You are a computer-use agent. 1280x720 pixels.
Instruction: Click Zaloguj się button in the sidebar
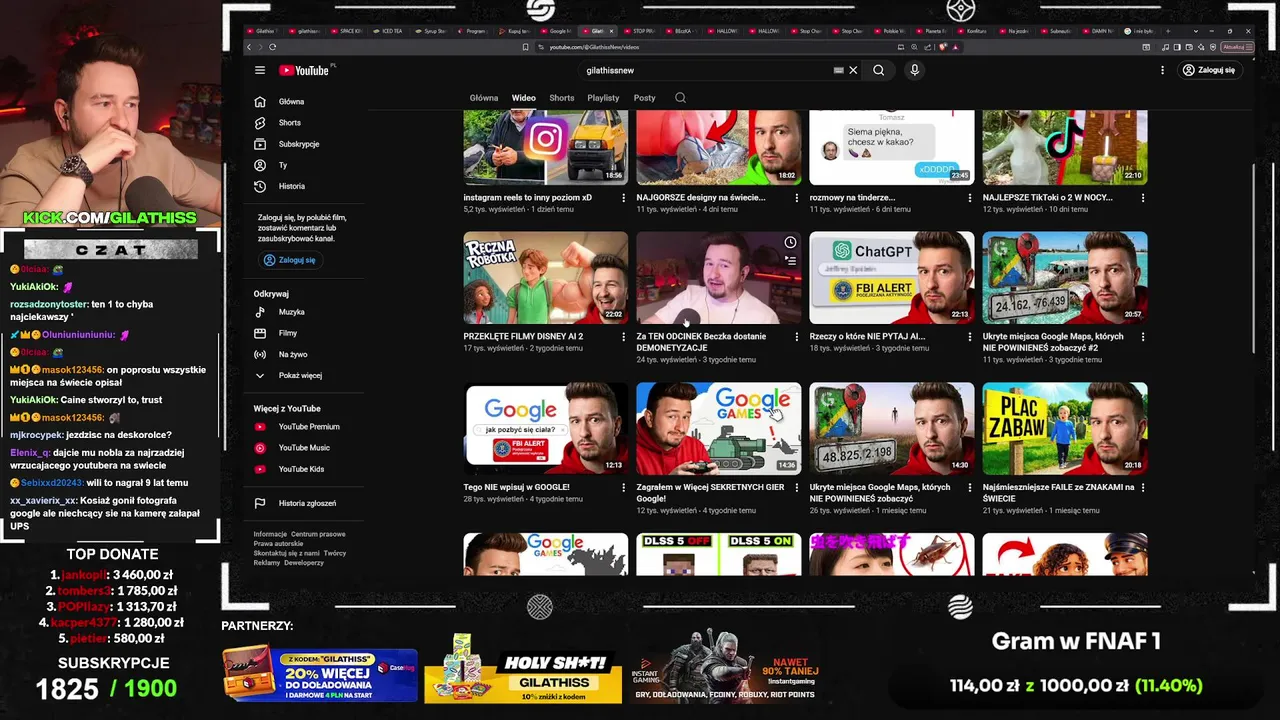(289, 260)
